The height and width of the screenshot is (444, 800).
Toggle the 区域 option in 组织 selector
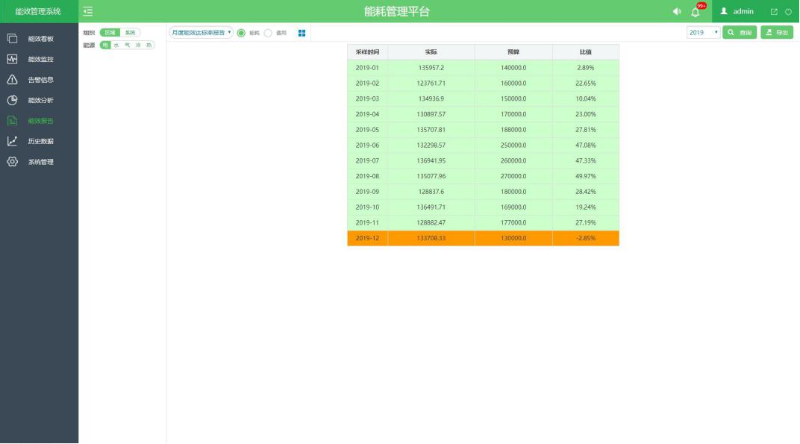coord(110,33)
